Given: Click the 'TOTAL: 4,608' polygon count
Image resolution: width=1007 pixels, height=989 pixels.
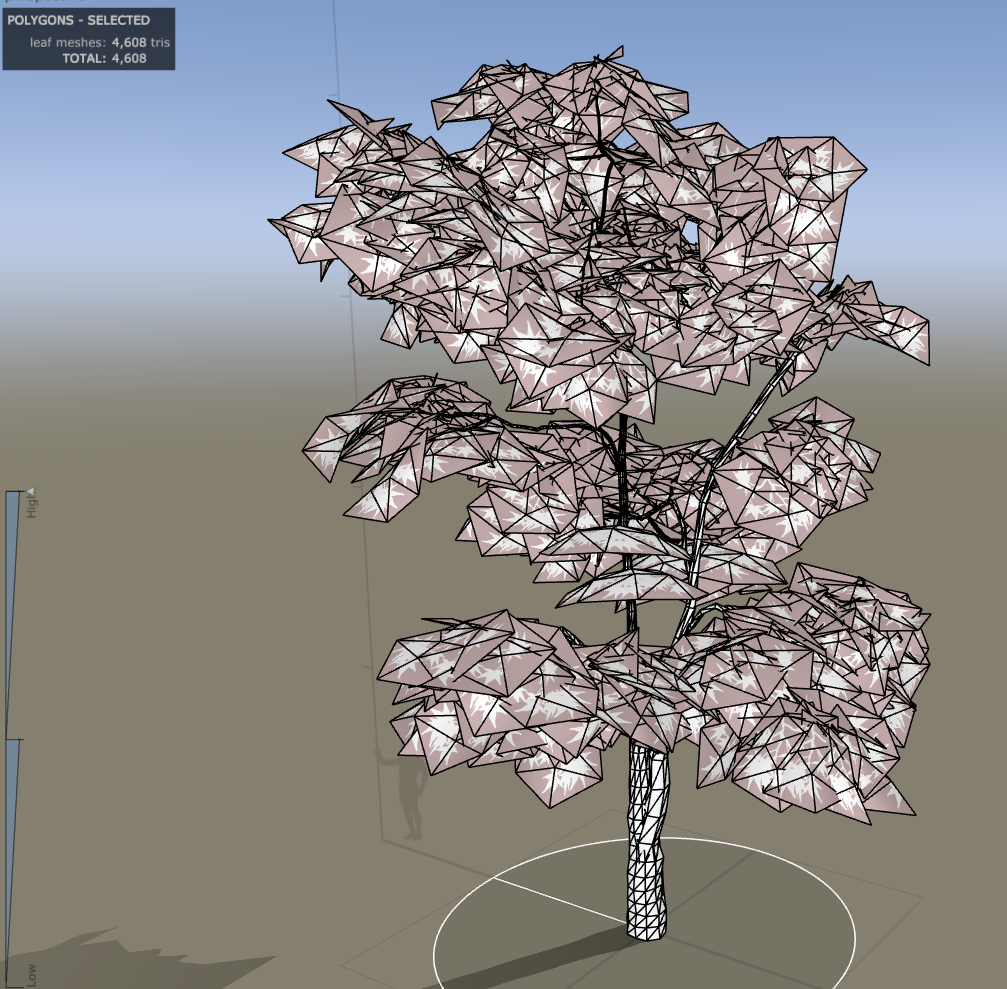Looking at the screenshot, I should (x=104, y=58).
